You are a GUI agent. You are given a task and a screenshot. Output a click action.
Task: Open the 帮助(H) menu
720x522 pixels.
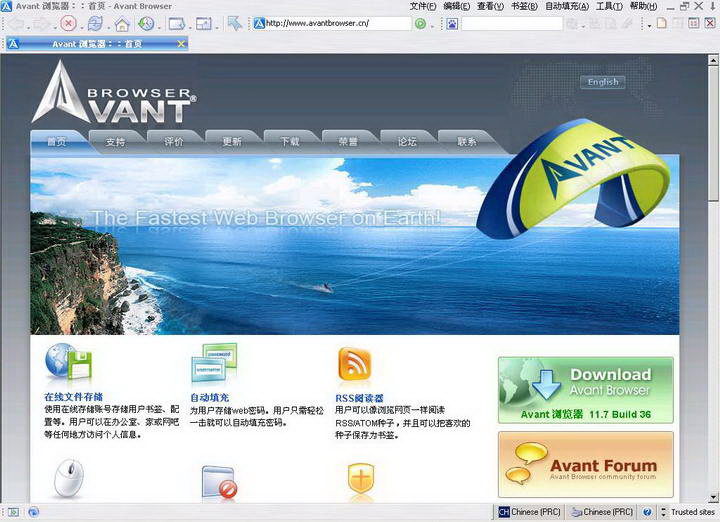point(643,6)
